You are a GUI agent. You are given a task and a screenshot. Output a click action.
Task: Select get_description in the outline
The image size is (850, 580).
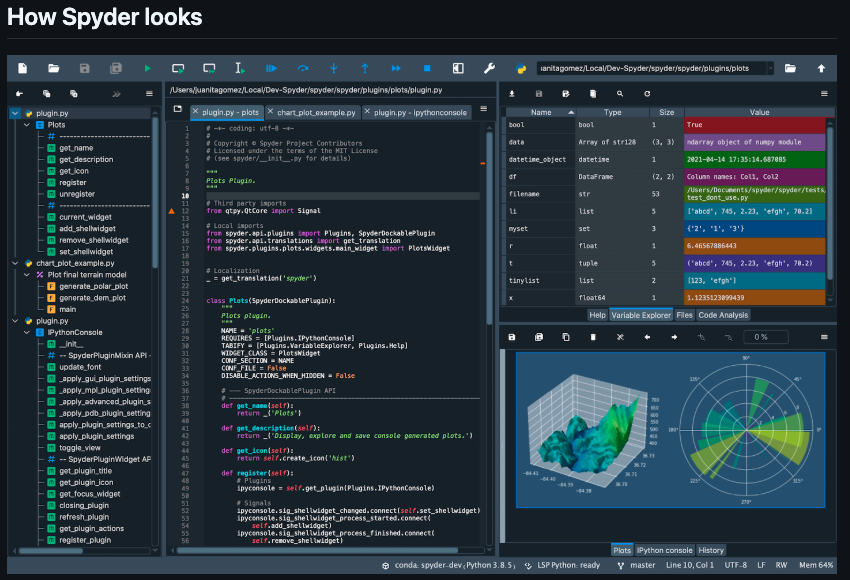coord(86,159)
